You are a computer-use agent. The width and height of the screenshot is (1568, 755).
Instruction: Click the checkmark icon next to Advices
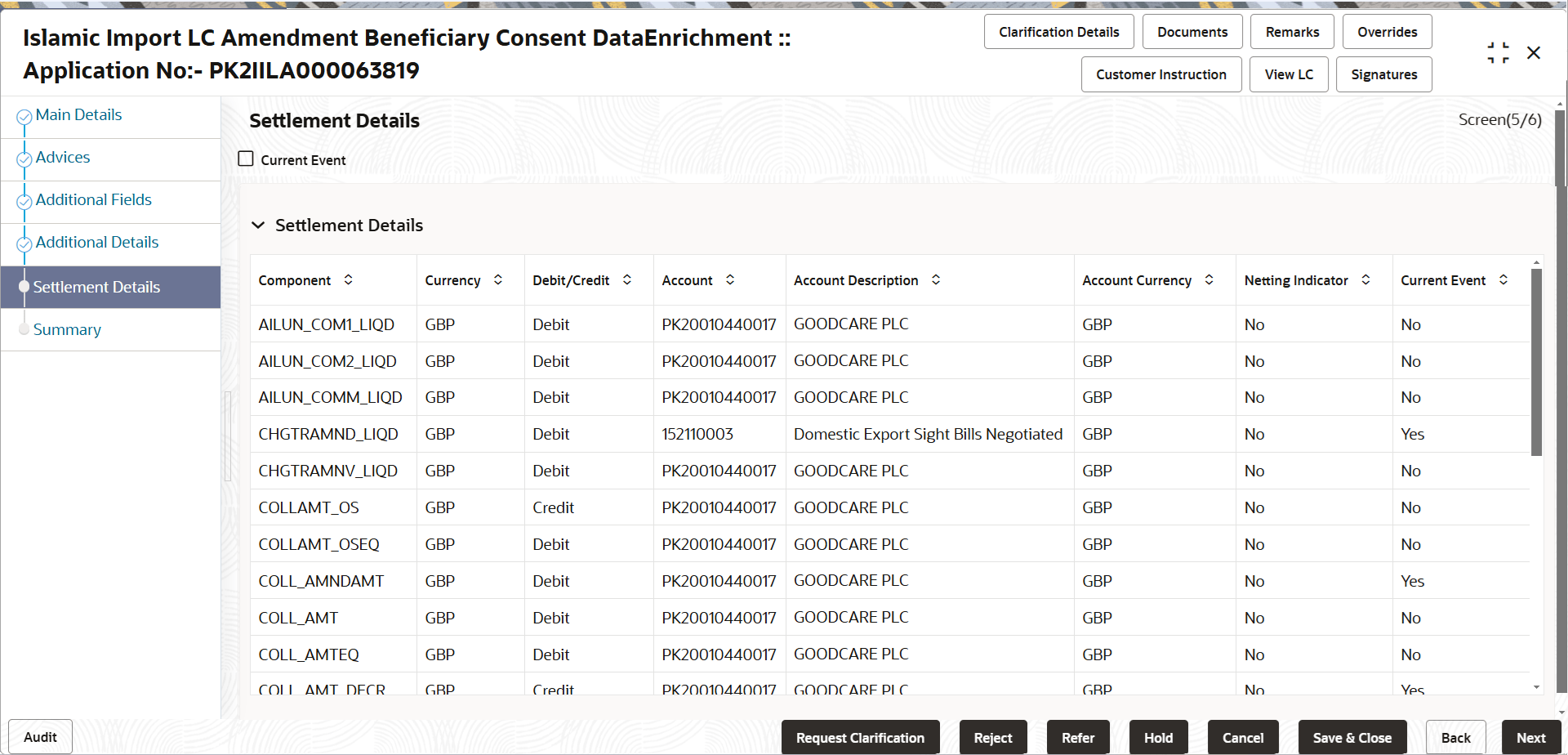click(x=24, y=158)
